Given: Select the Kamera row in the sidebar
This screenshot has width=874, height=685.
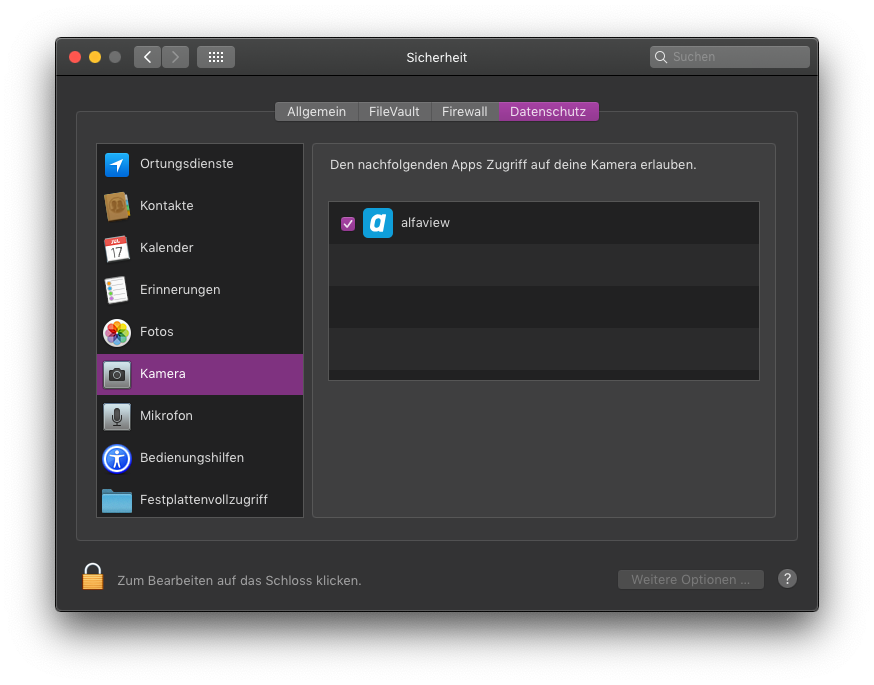Looking at the screenshot, I should tap(200, 374).
